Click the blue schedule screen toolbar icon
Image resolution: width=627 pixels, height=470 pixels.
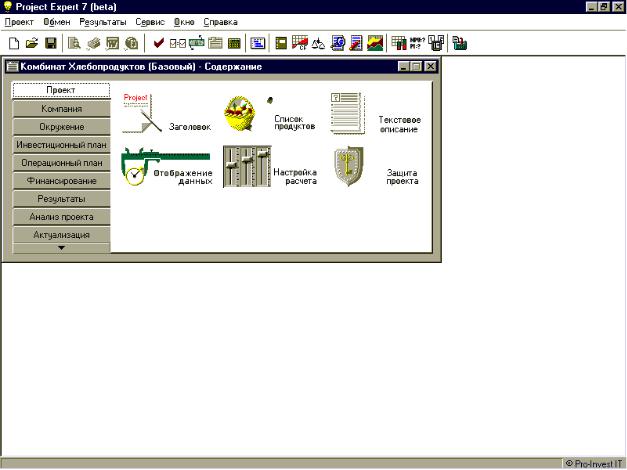(258, 43)
